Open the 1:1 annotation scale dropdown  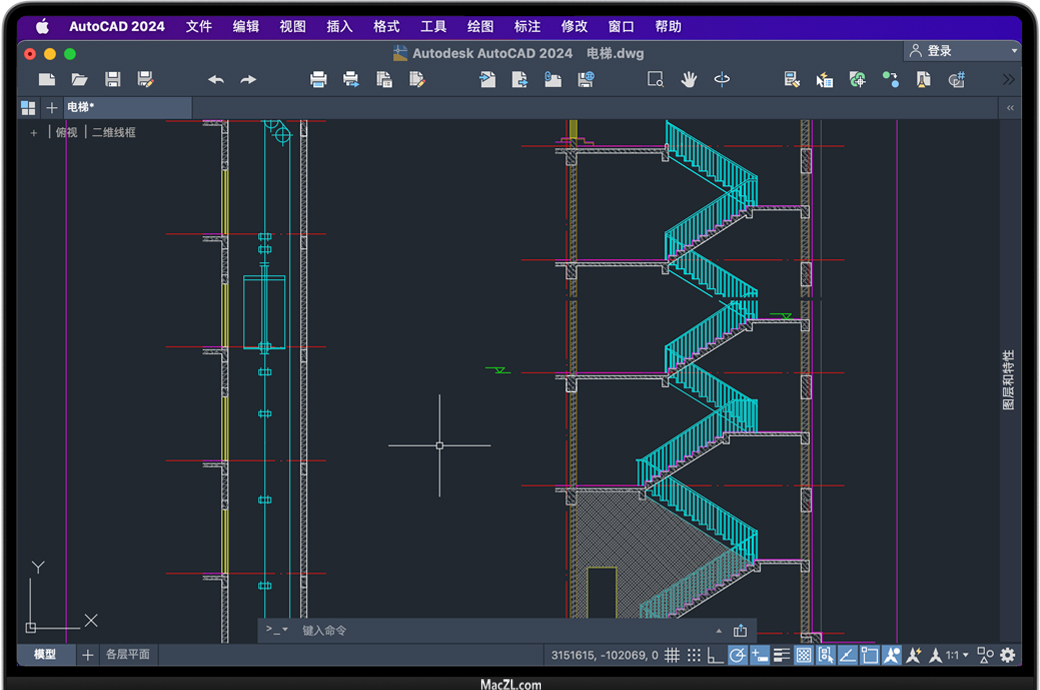957,655
